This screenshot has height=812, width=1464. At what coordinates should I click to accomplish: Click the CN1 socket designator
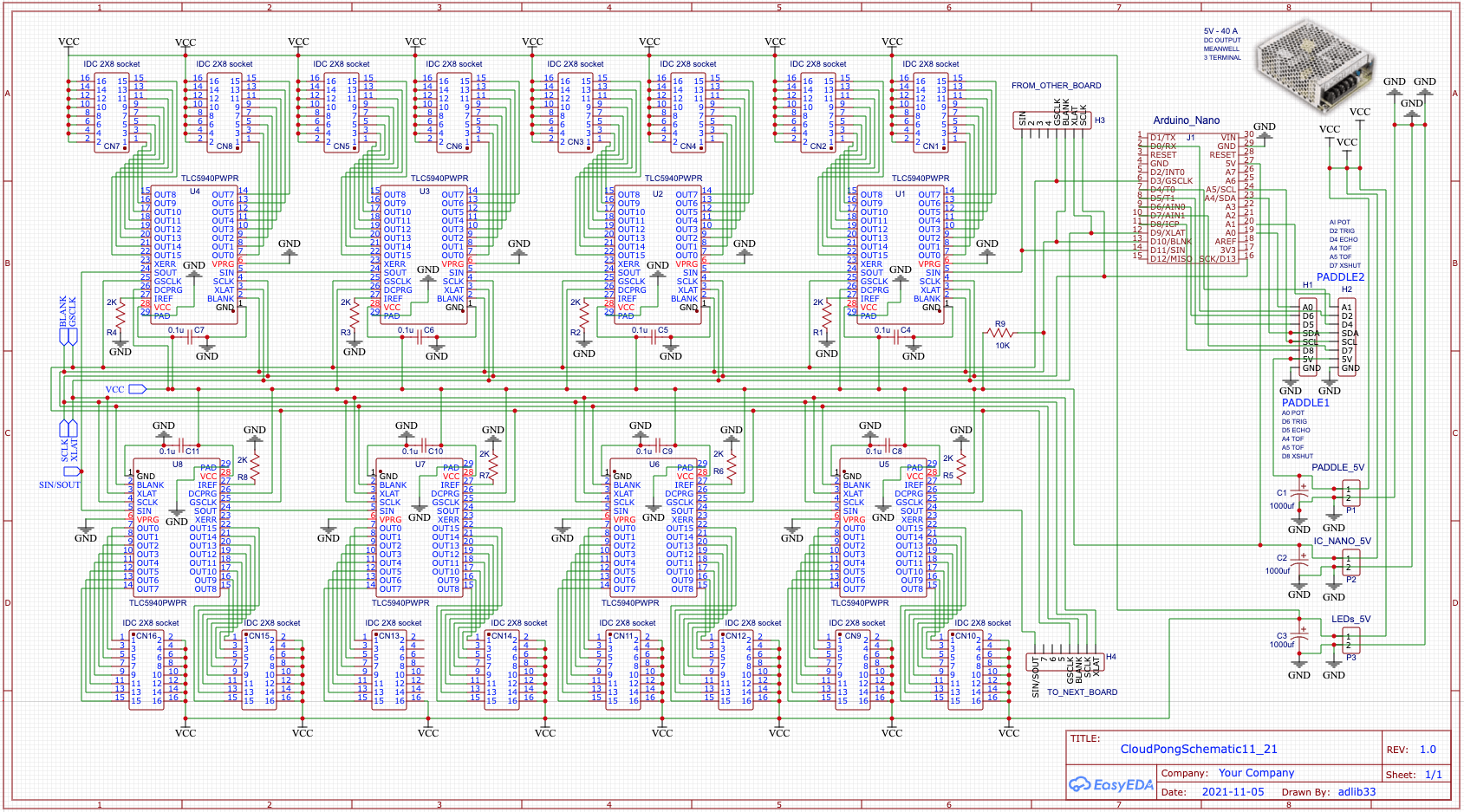point(930,146)
